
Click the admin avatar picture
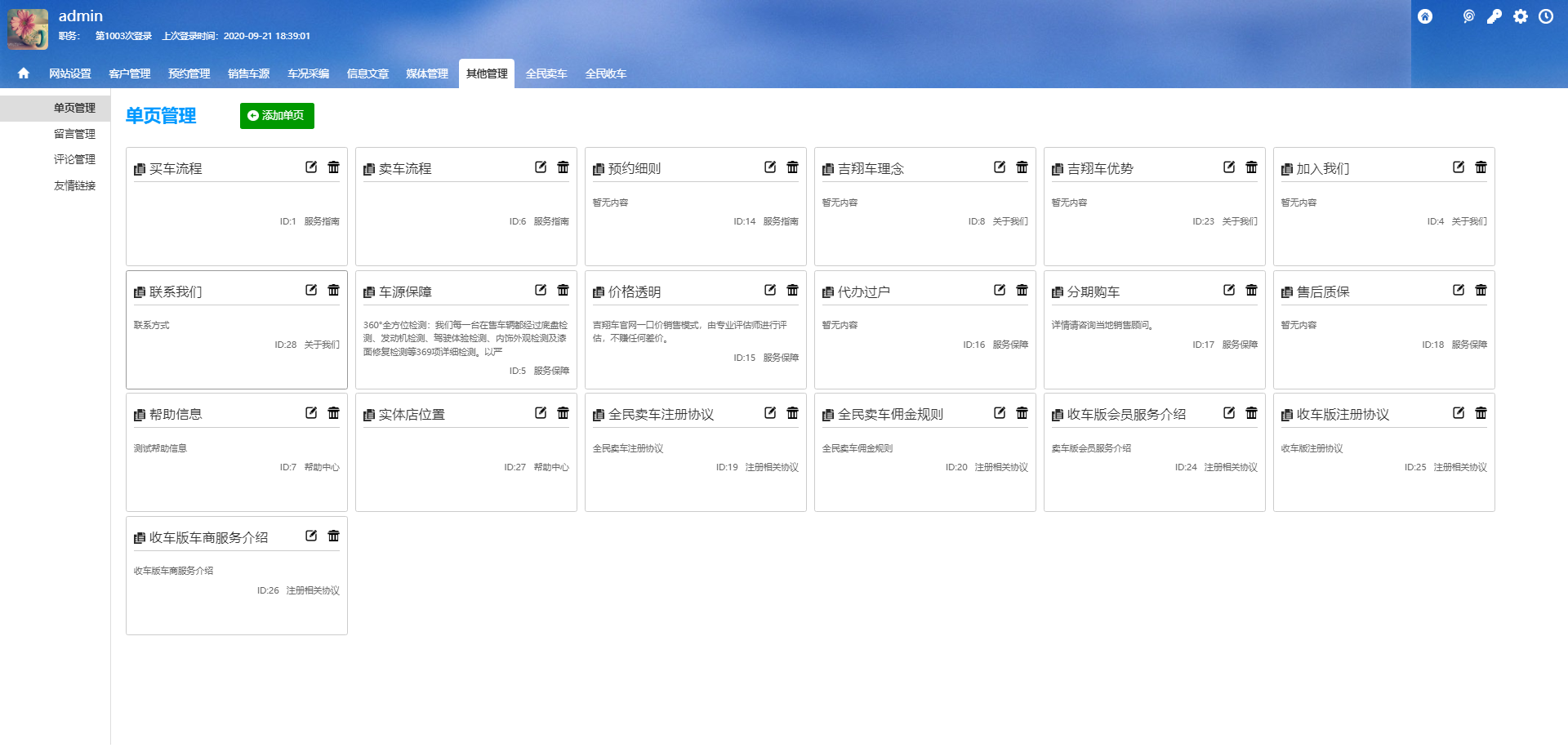tap(28, 29)
